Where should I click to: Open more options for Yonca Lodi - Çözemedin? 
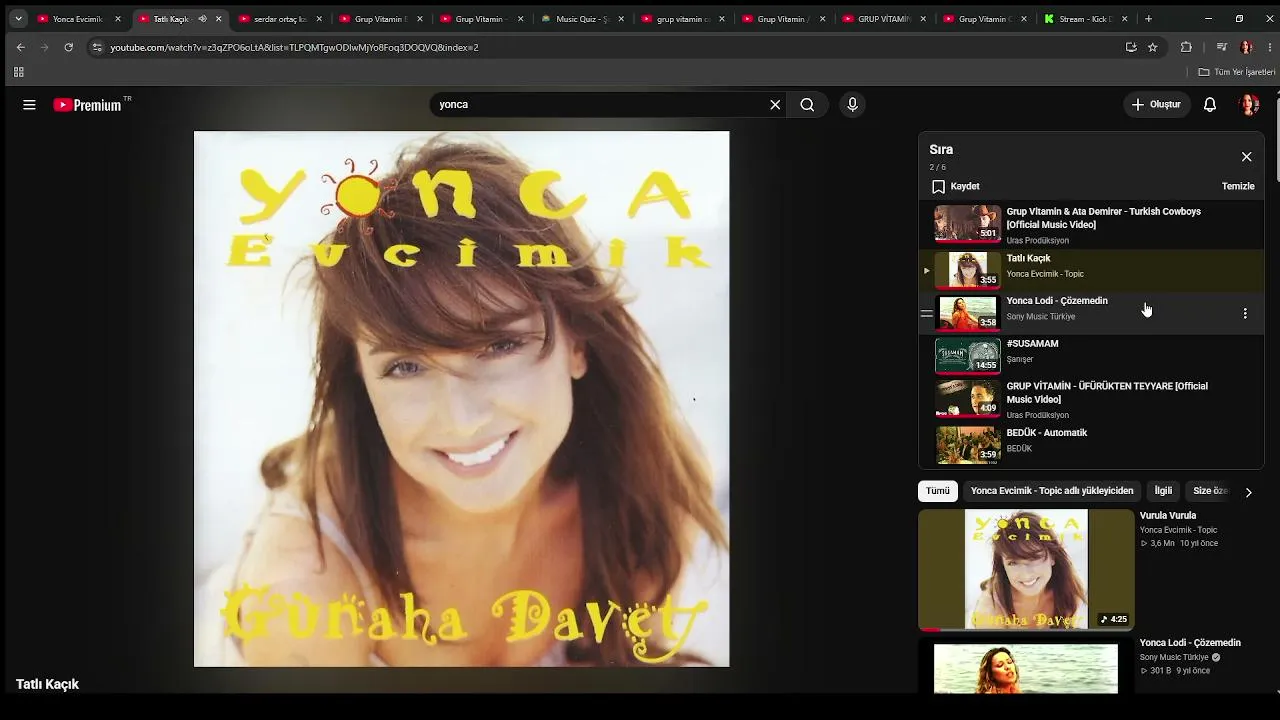(1245, 313)
